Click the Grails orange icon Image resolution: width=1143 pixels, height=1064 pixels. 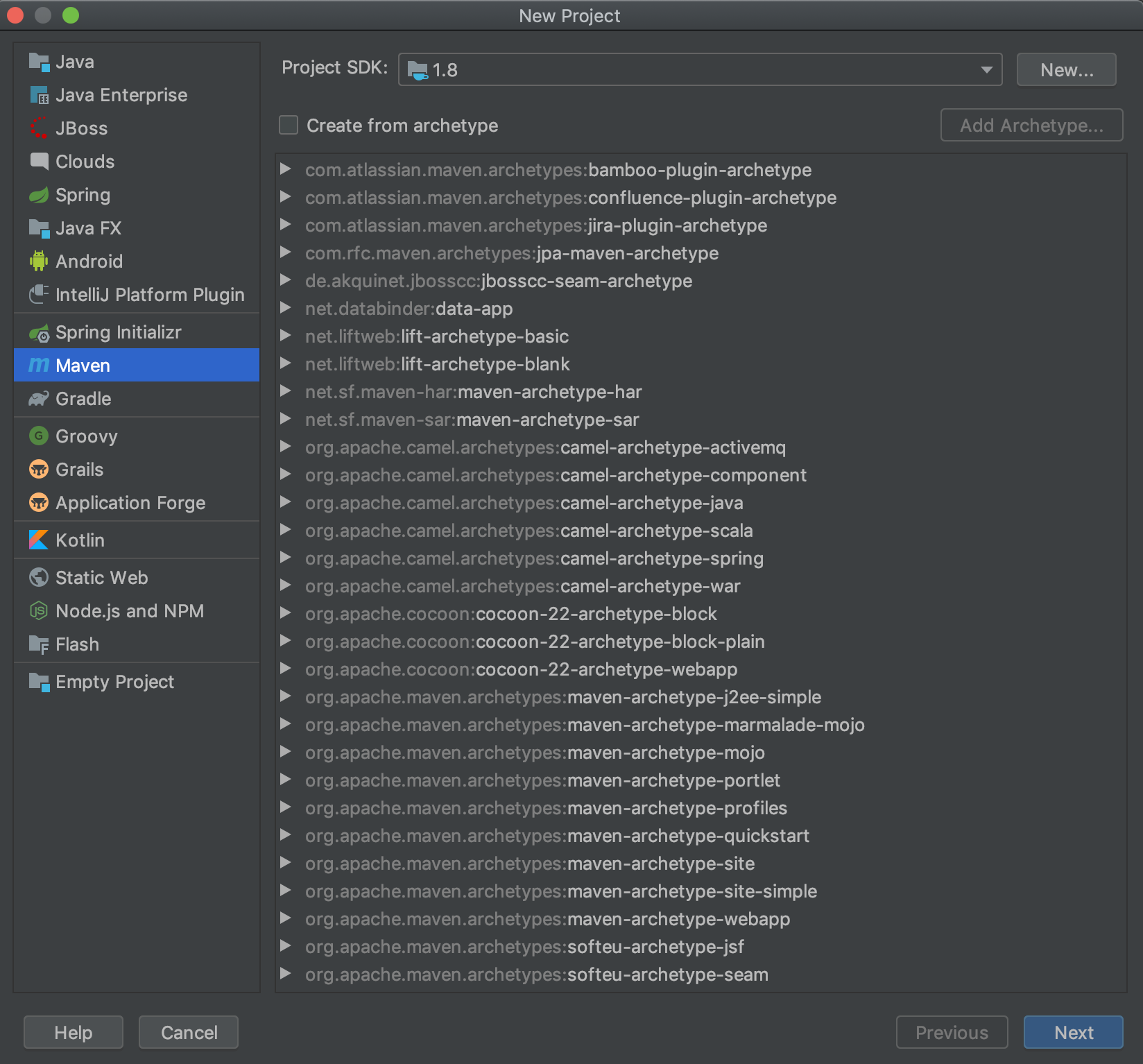39,470
